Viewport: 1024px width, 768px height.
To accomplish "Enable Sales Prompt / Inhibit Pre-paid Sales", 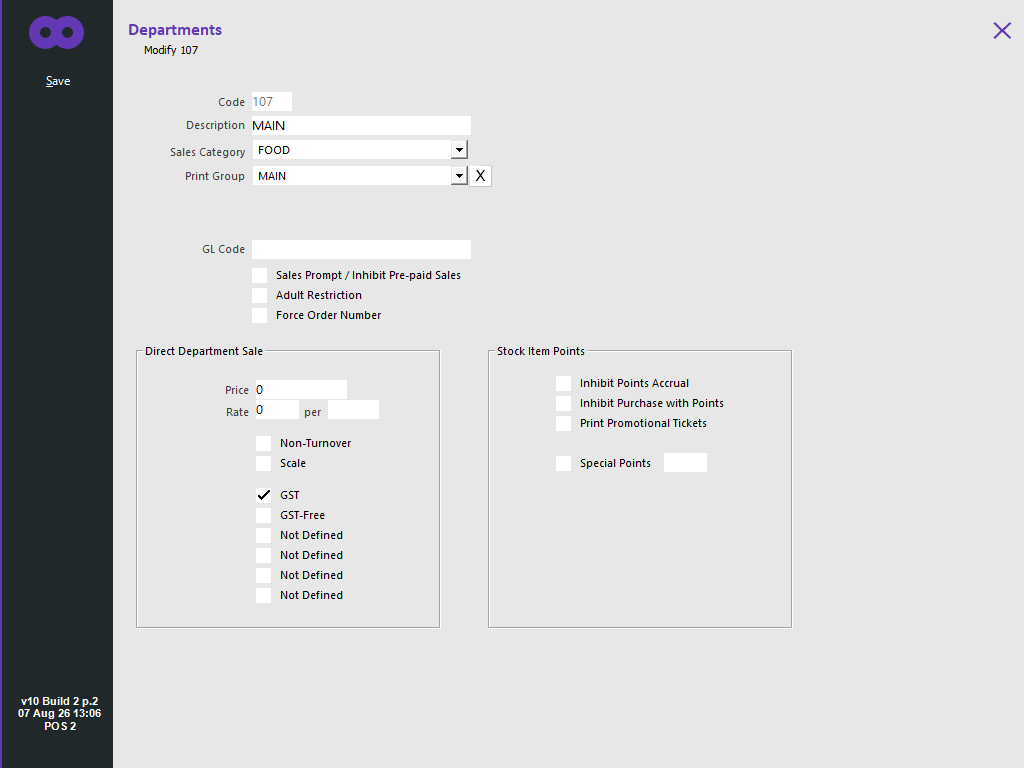I will coord(259,275).
